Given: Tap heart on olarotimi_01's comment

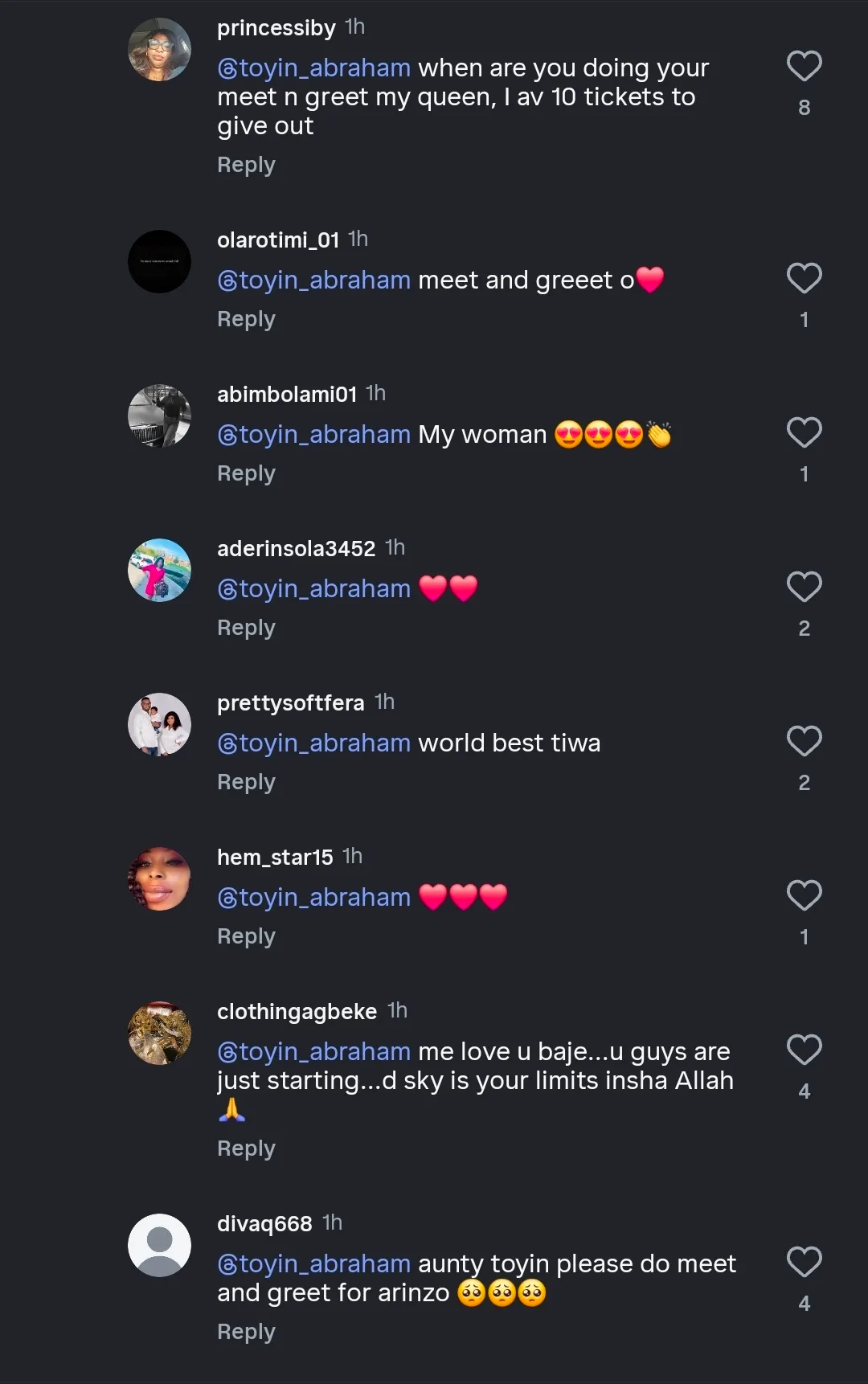Looking at the screenshot, I should [804, 279].
